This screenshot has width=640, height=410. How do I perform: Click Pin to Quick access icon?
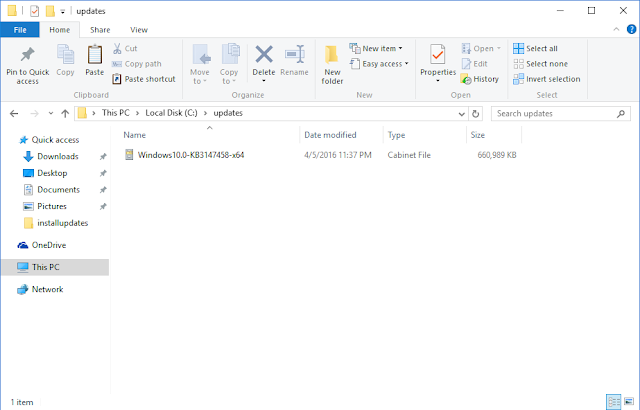click(27, 55)
